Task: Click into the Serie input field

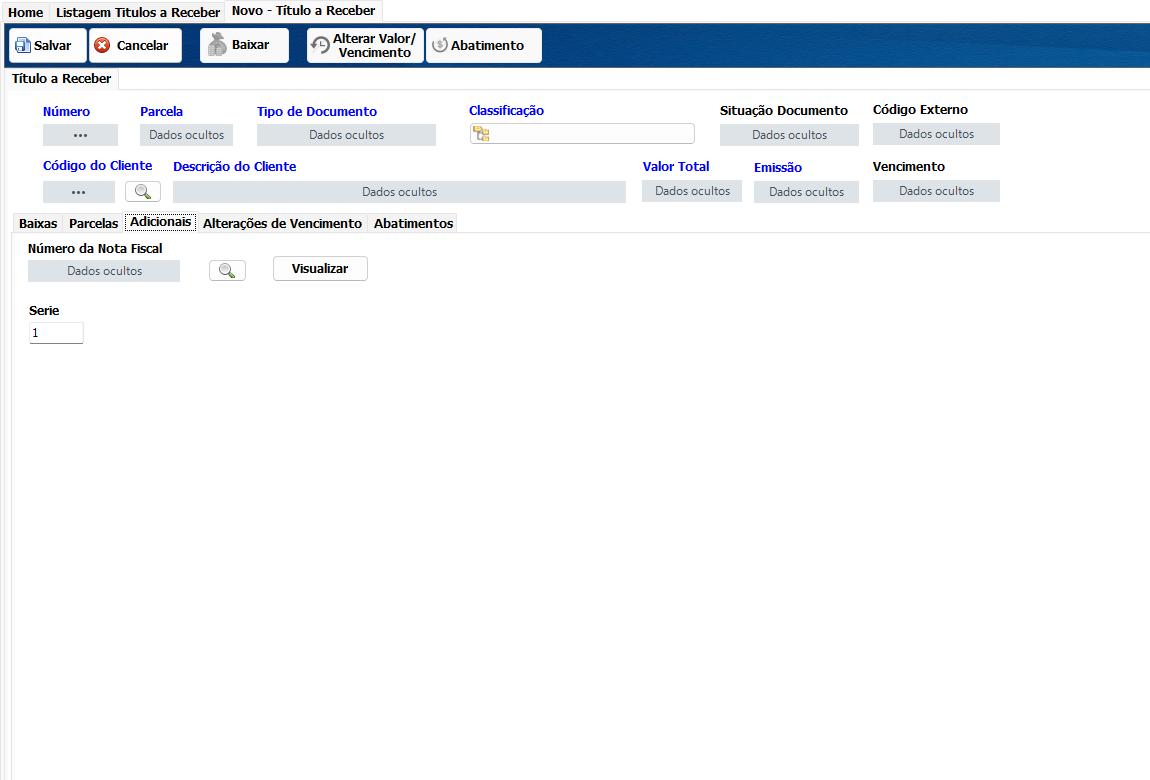Action: (x=56, y=333)
